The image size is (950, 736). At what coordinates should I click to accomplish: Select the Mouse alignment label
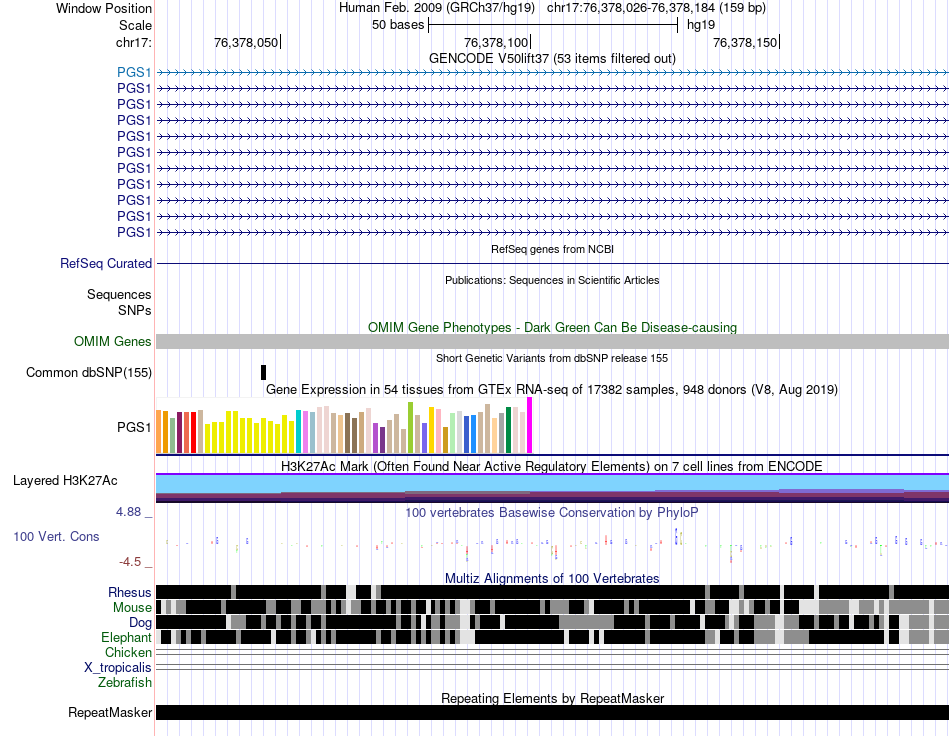pyautogui.click(x=132, y=608)
